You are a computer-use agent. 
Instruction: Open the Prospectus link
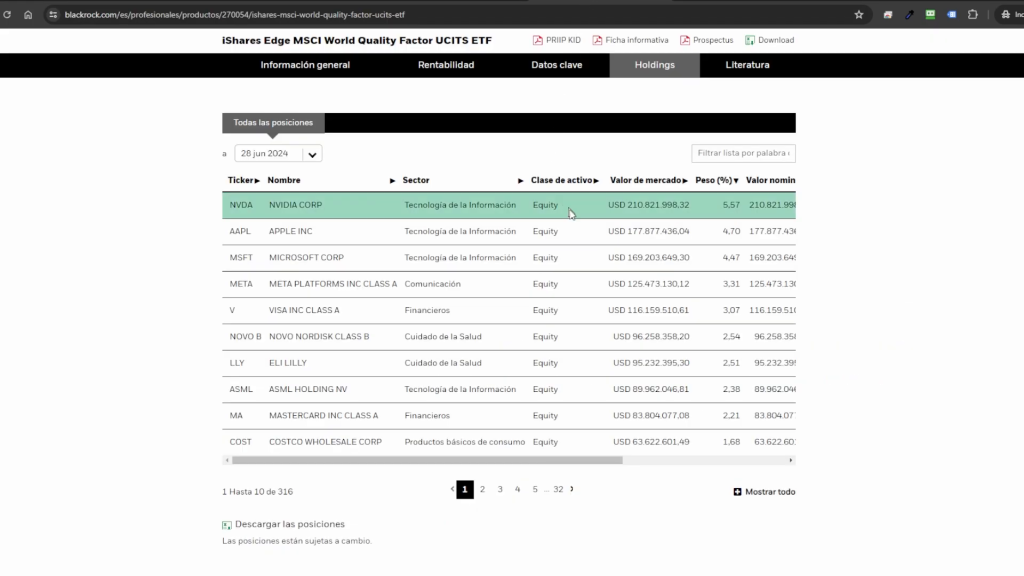coord(713,40)
